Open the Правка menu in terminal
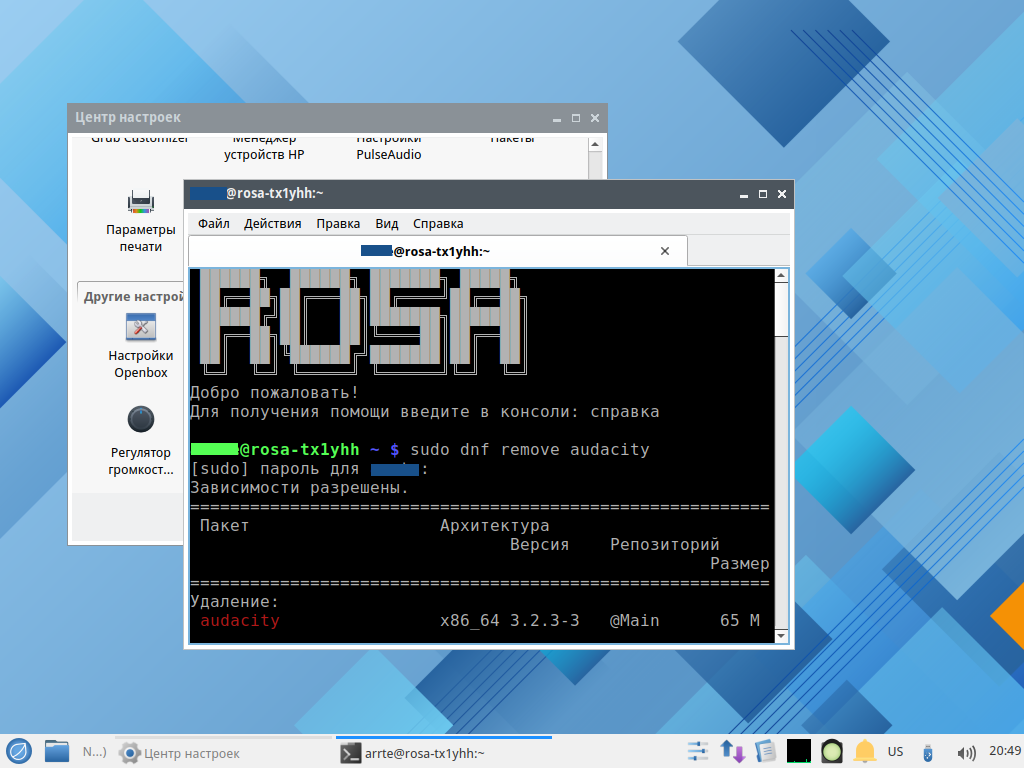 point(338,224)
